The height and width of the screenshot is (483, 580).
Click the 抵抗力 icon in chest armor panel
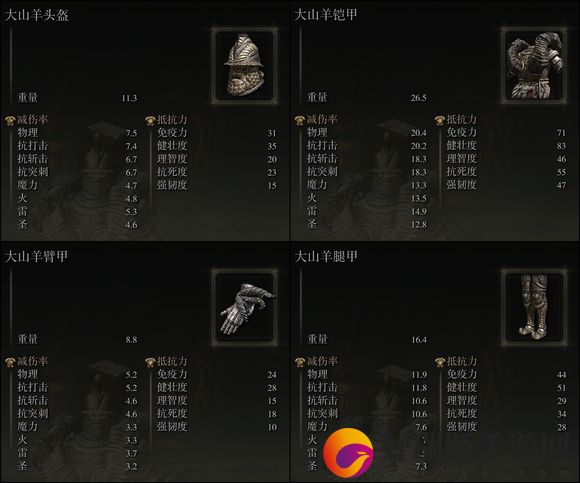pos(439,120)
